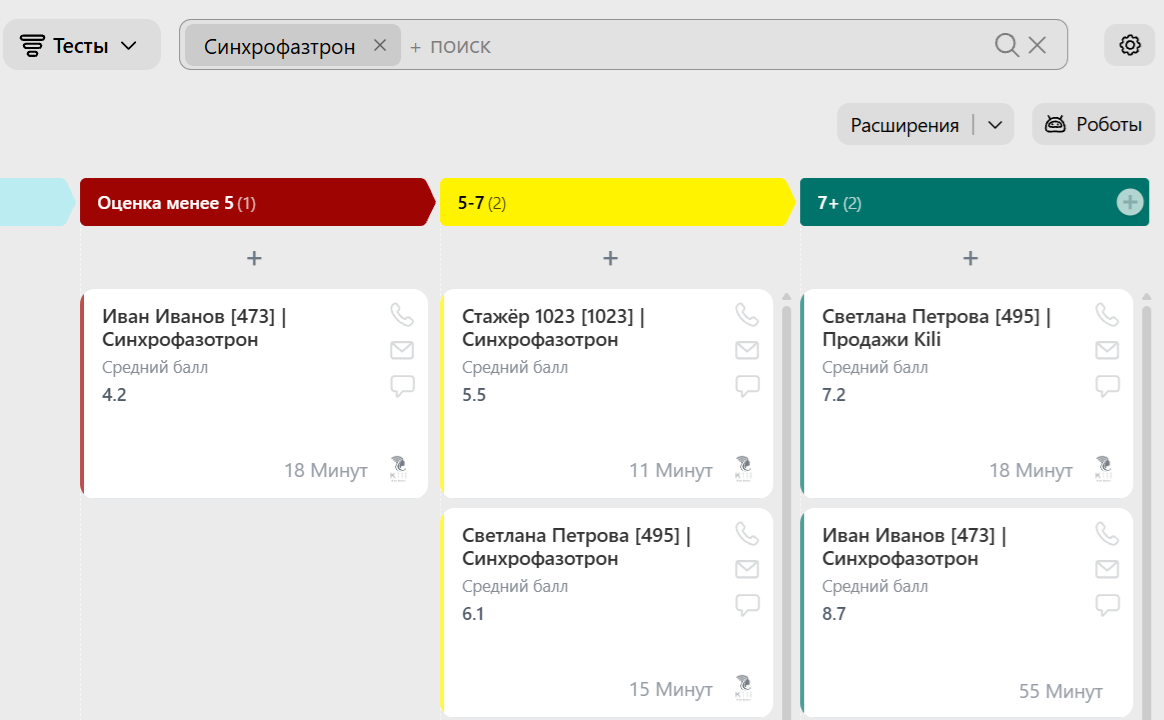The height and width of the screenshot is (720, 1164).
Task: Click the comment icon on Продажи Kili card
Action: [x=1107, y=385]
